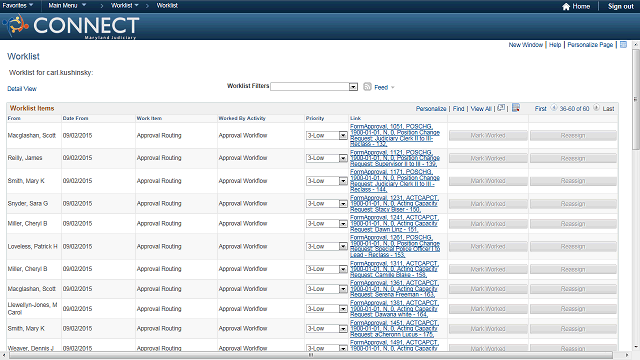
Task: Sort by the From column header
Action: tap(14, 118)
